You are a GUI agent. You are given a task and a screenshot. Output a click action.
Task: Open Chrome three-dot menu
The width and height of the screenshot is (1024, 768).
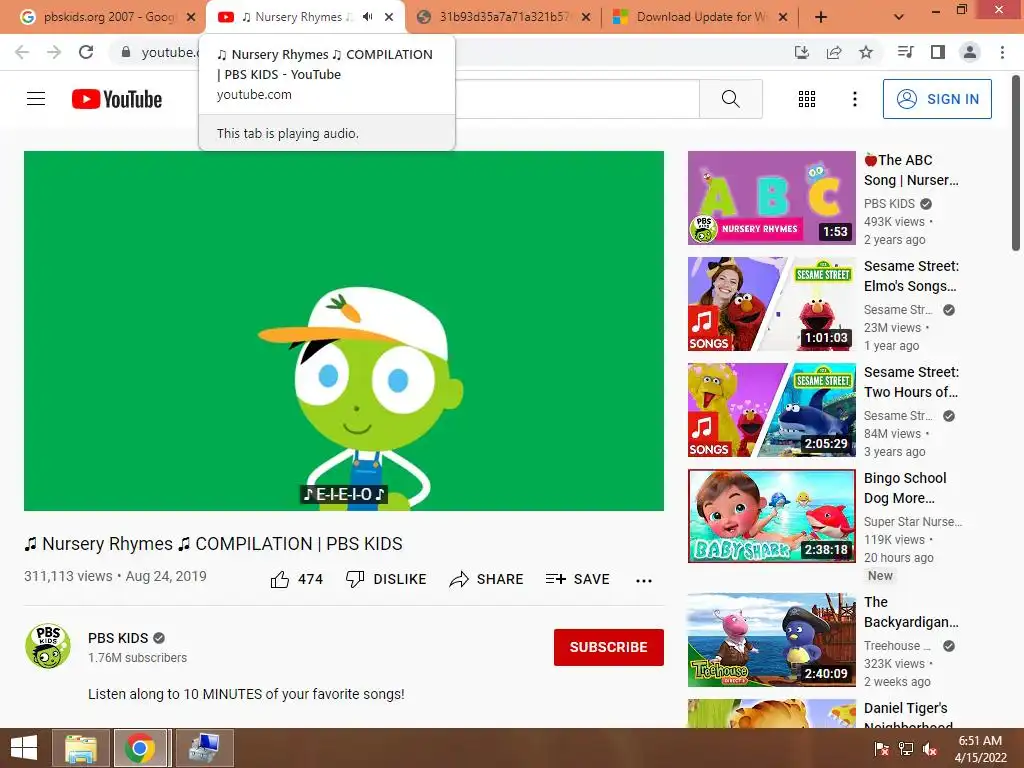coord(1002,52)
